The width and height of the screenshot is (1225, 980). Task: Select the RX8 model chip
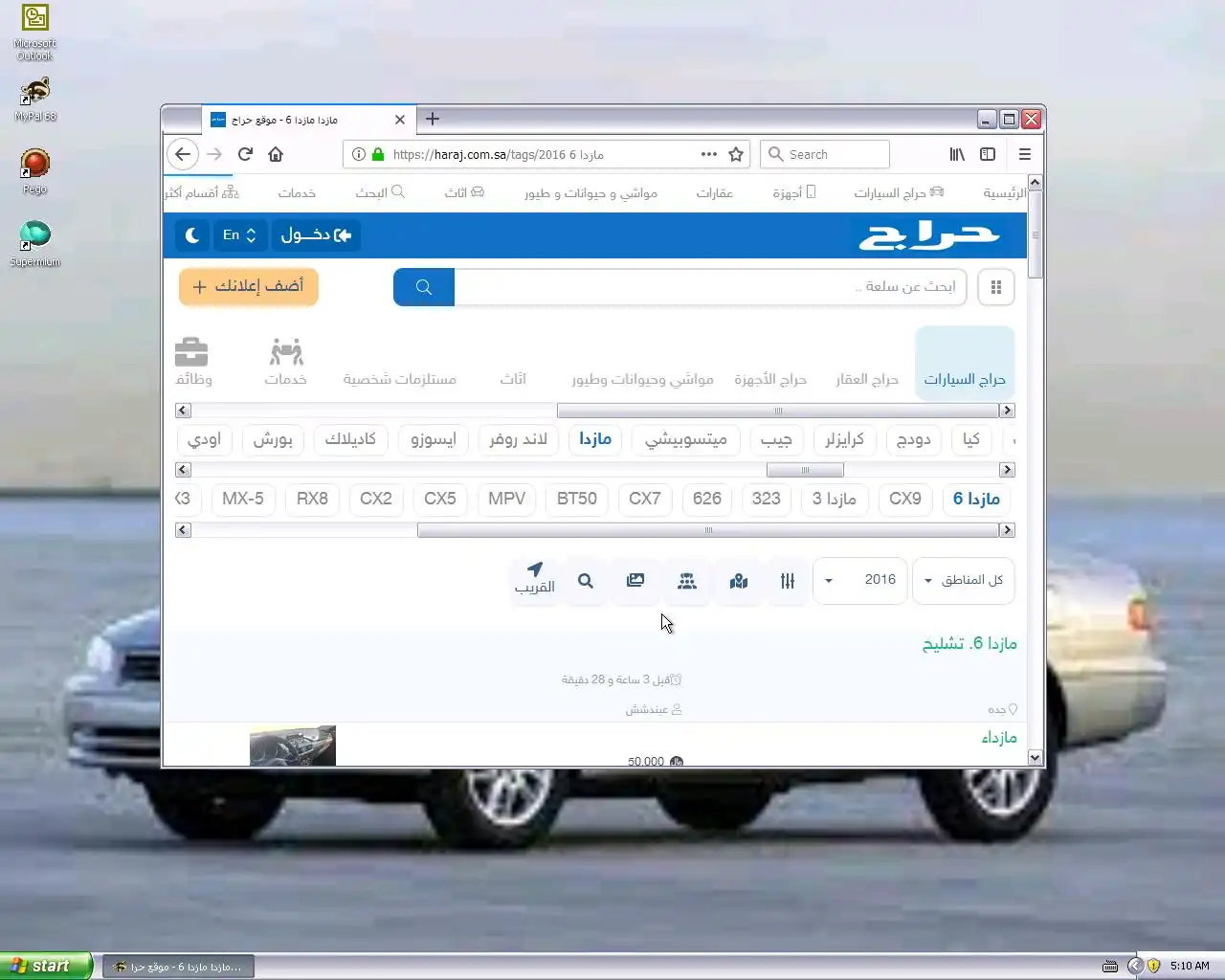coord(312,499)
